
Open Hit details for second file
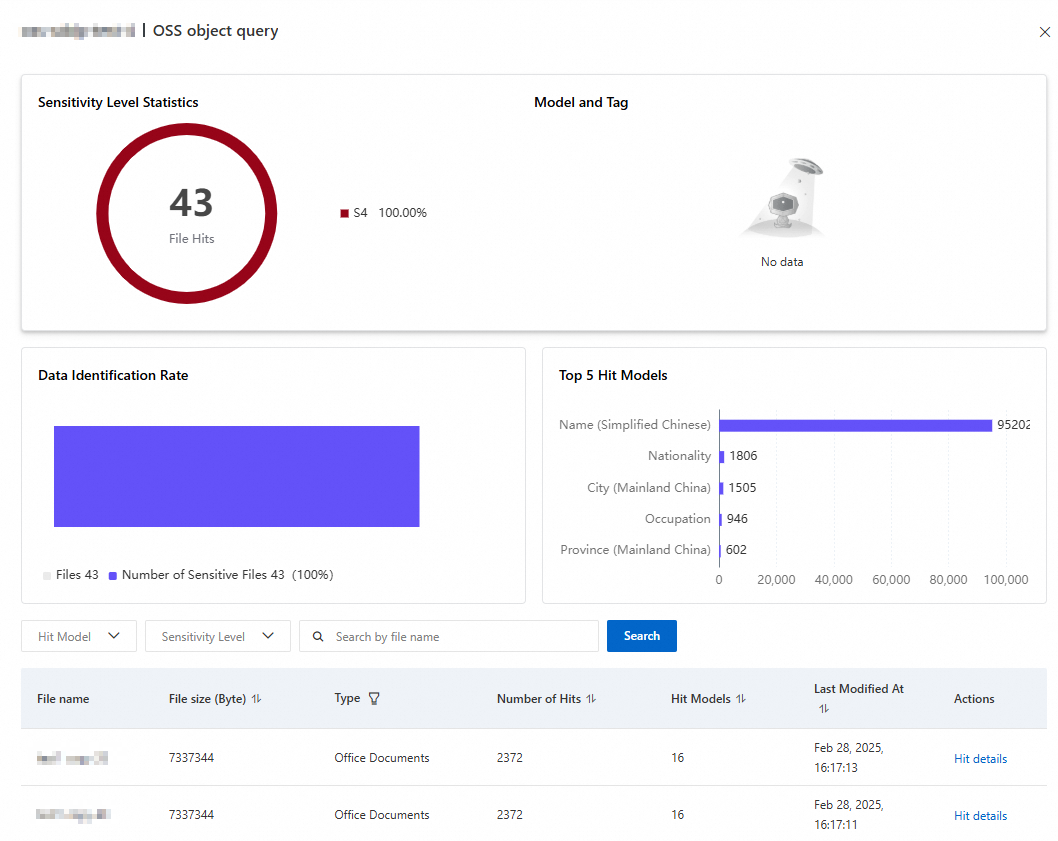980,816
